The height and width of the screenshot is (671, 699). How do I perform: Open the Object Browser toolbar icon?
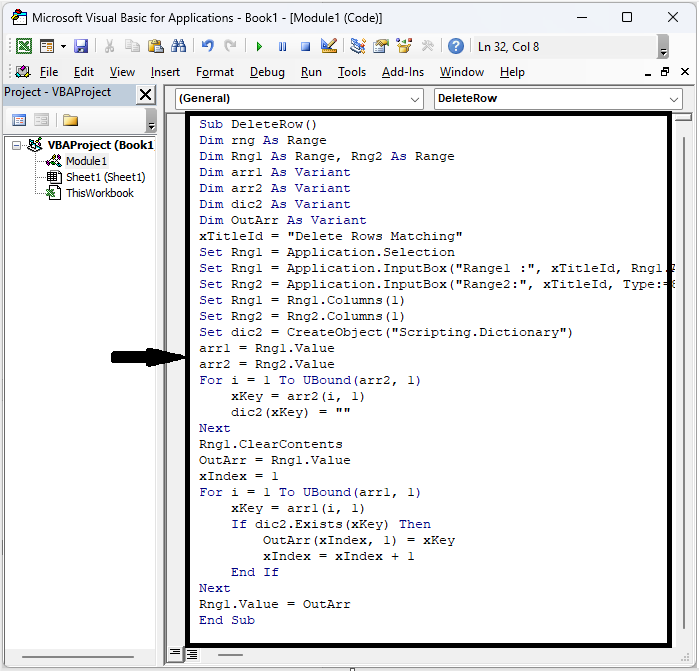(x=404, y=46)
